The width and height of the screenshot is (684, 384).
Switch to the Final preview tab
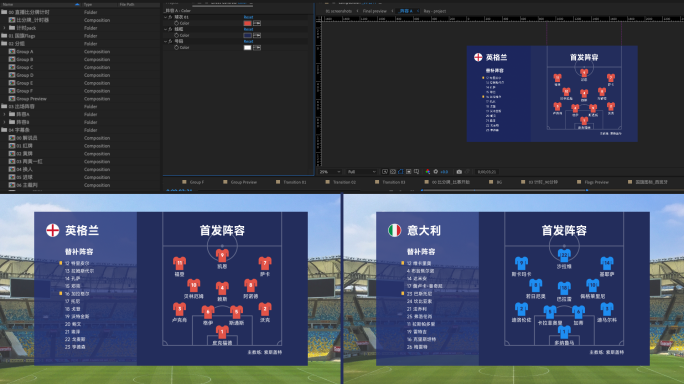tap(374, 11)
